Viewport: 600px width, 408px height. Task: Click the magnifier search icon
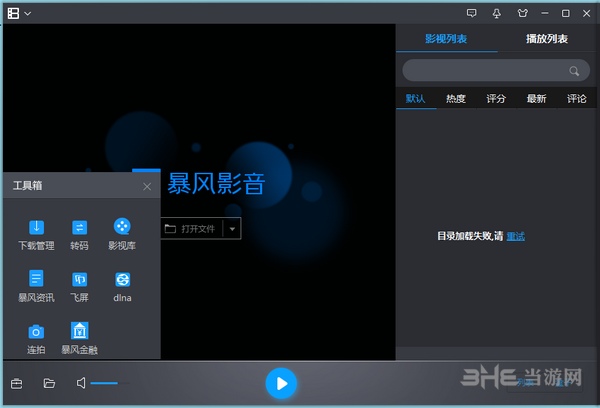click(574, 71)
